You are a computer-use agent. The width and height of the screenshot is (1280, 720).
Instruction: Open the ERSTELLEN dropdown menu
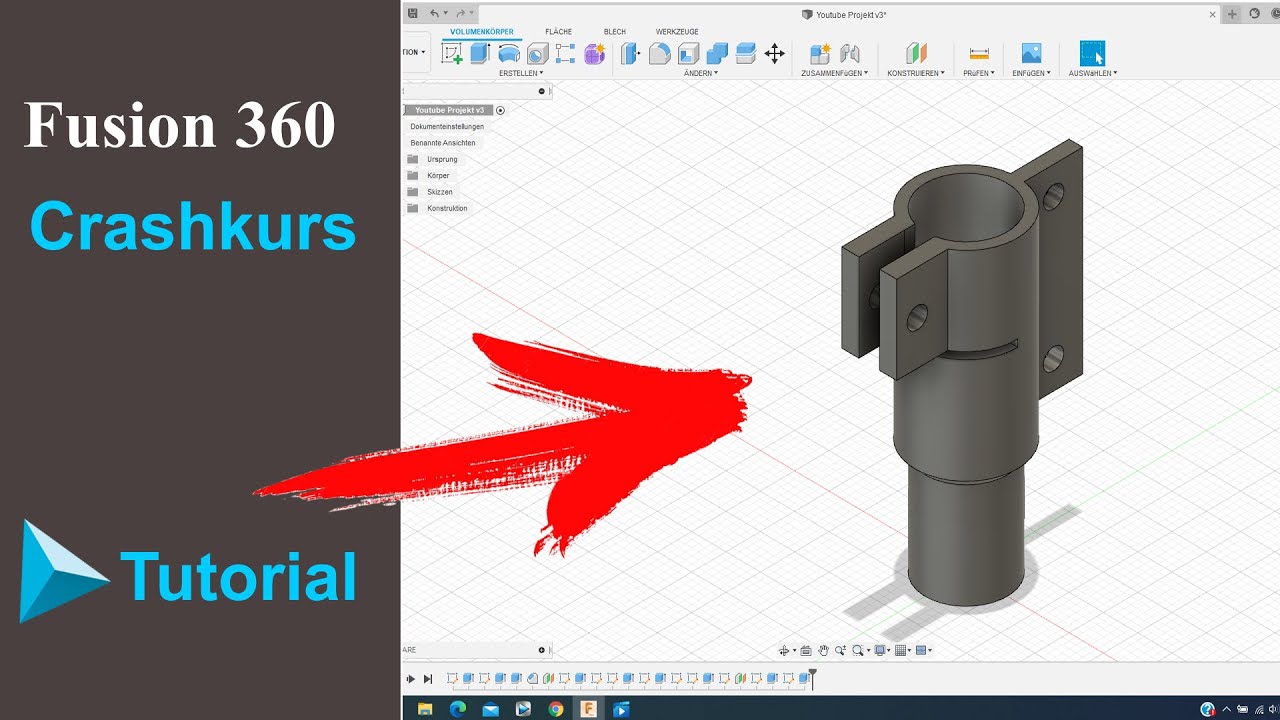[x=521, y=73]
